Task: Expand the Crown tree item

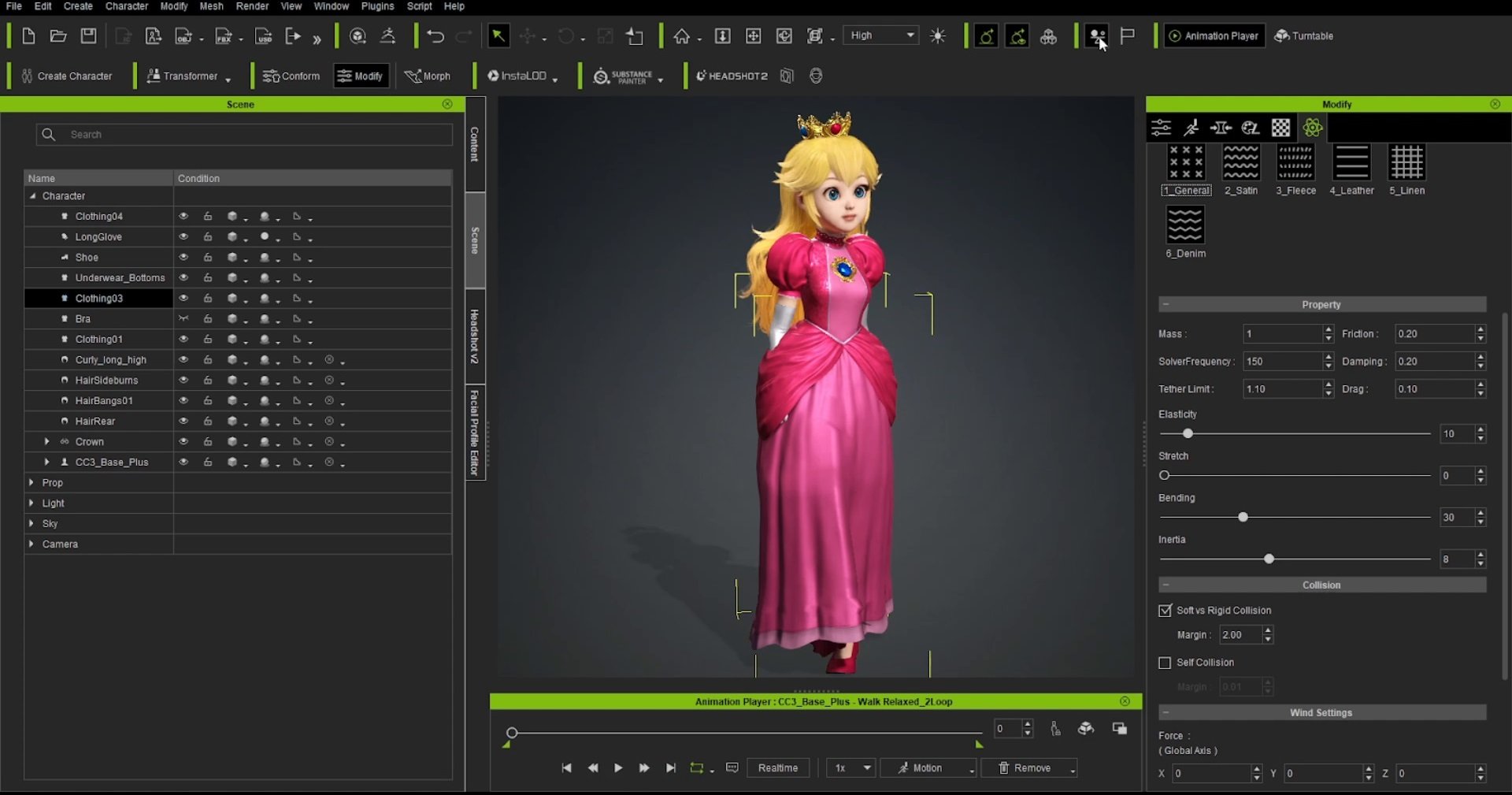Action: click(x=46, y=442)
